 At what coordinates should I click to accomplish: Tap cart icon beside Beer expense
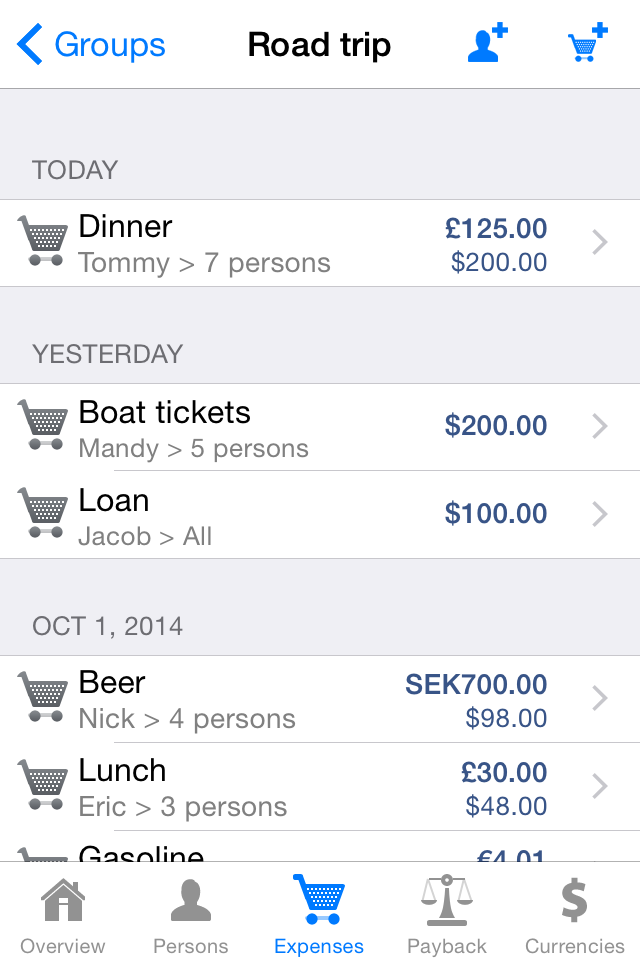coord(42,697)
